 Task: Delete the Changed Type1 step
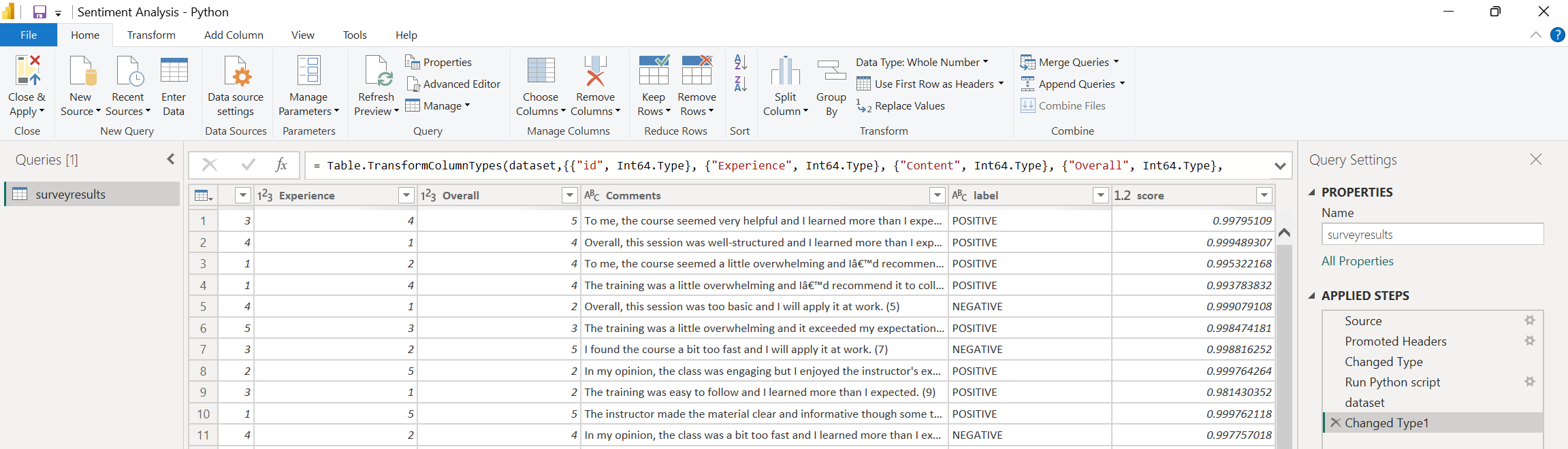tap(1335, 422)
